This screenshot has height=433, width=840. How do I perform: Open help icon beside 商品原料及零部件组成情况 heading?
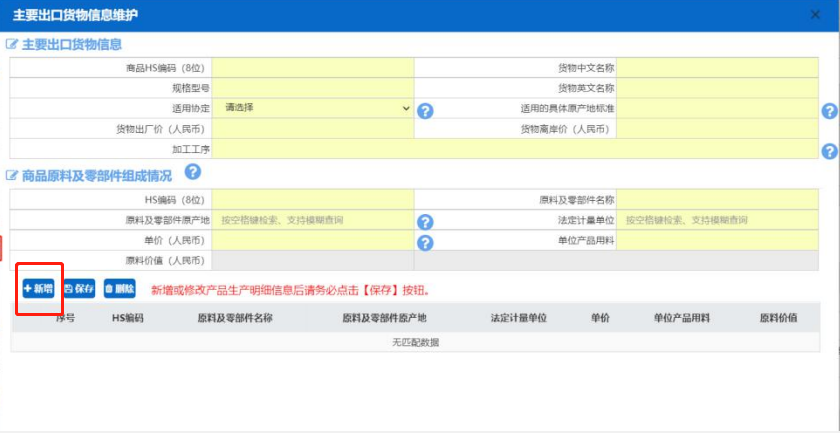(193, 173)
